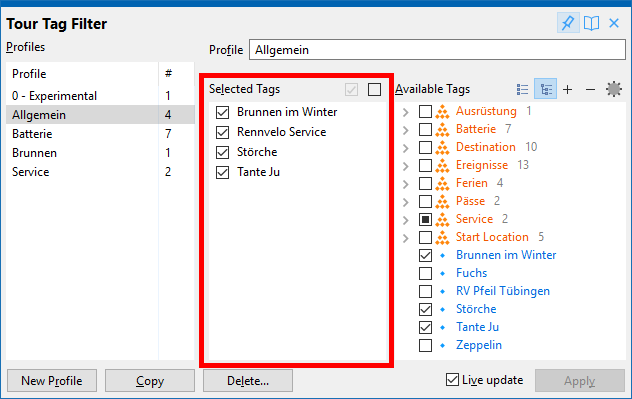Screen dimensions: 632x399
Task: Switch Available Tags to flat list view
Action: [522, 89]
